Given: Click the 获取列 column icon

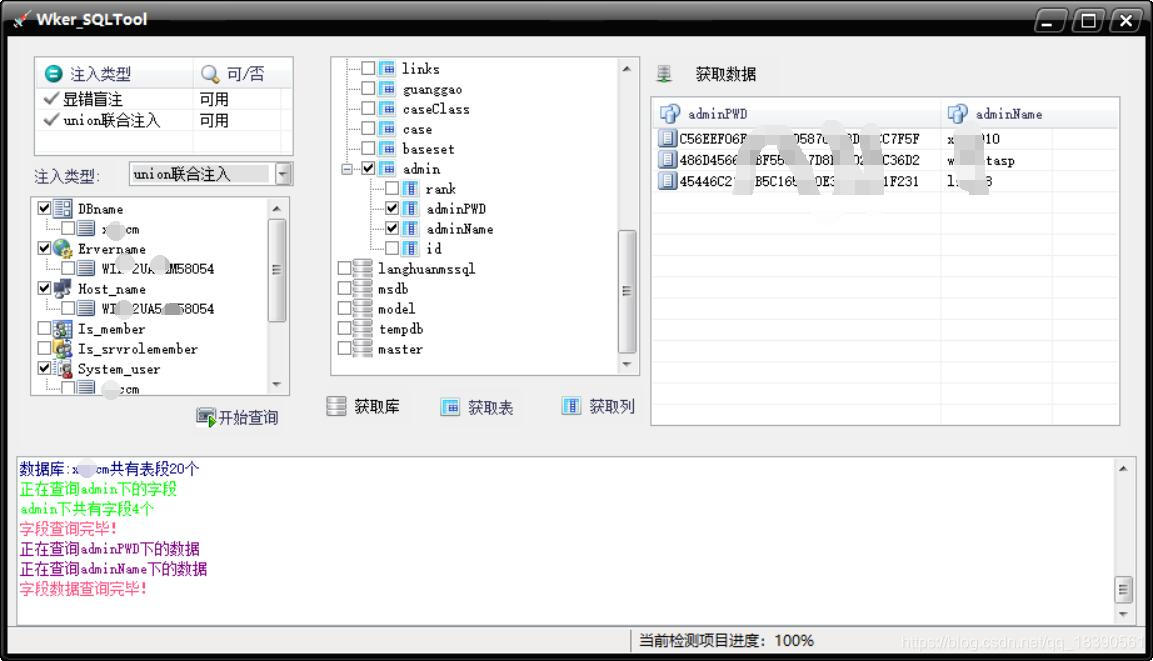Looking at the screenshot, I should (x=571, y=405).
